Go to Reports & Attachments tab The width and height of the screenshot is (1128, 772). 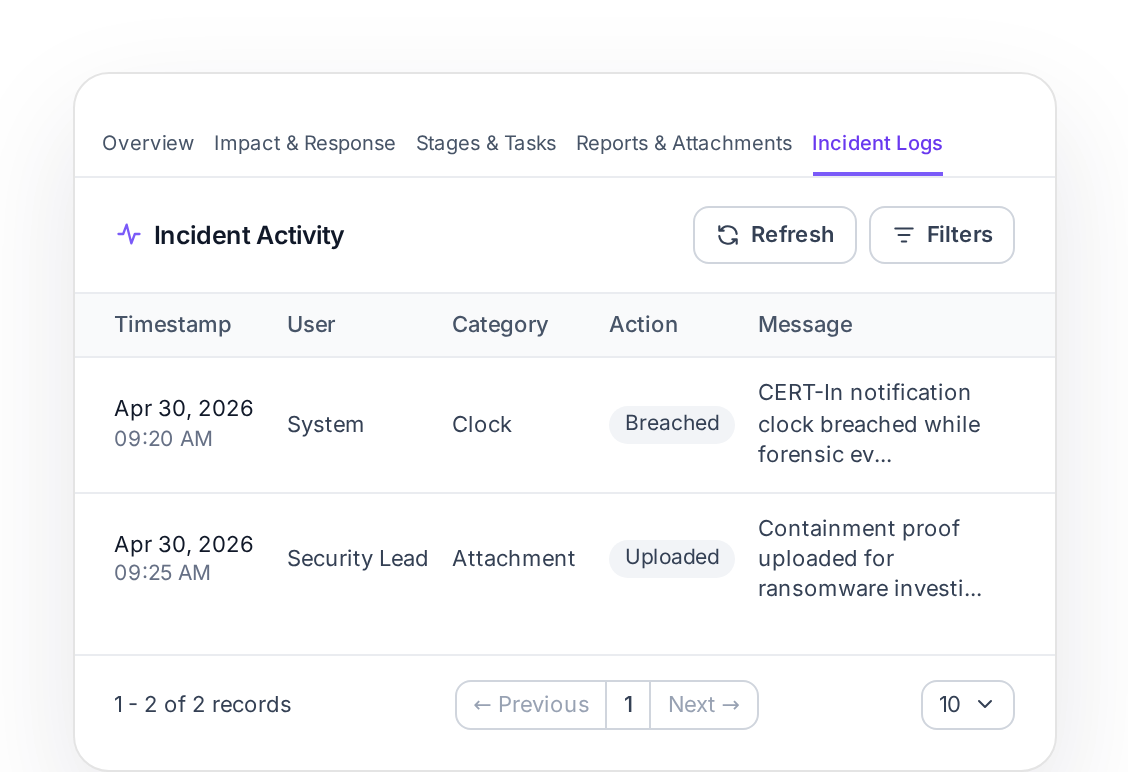[x=684, y=143]
